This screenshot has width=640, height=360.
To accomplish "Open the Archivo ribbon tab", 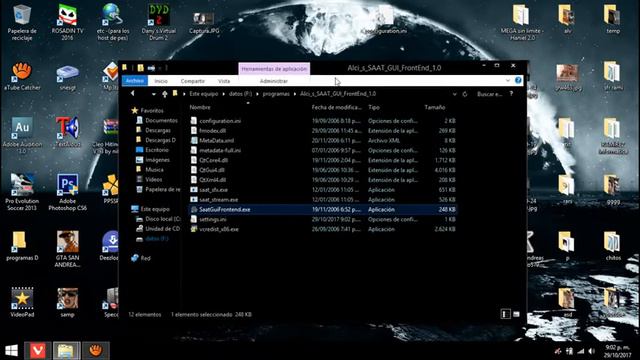I will 135,81.
